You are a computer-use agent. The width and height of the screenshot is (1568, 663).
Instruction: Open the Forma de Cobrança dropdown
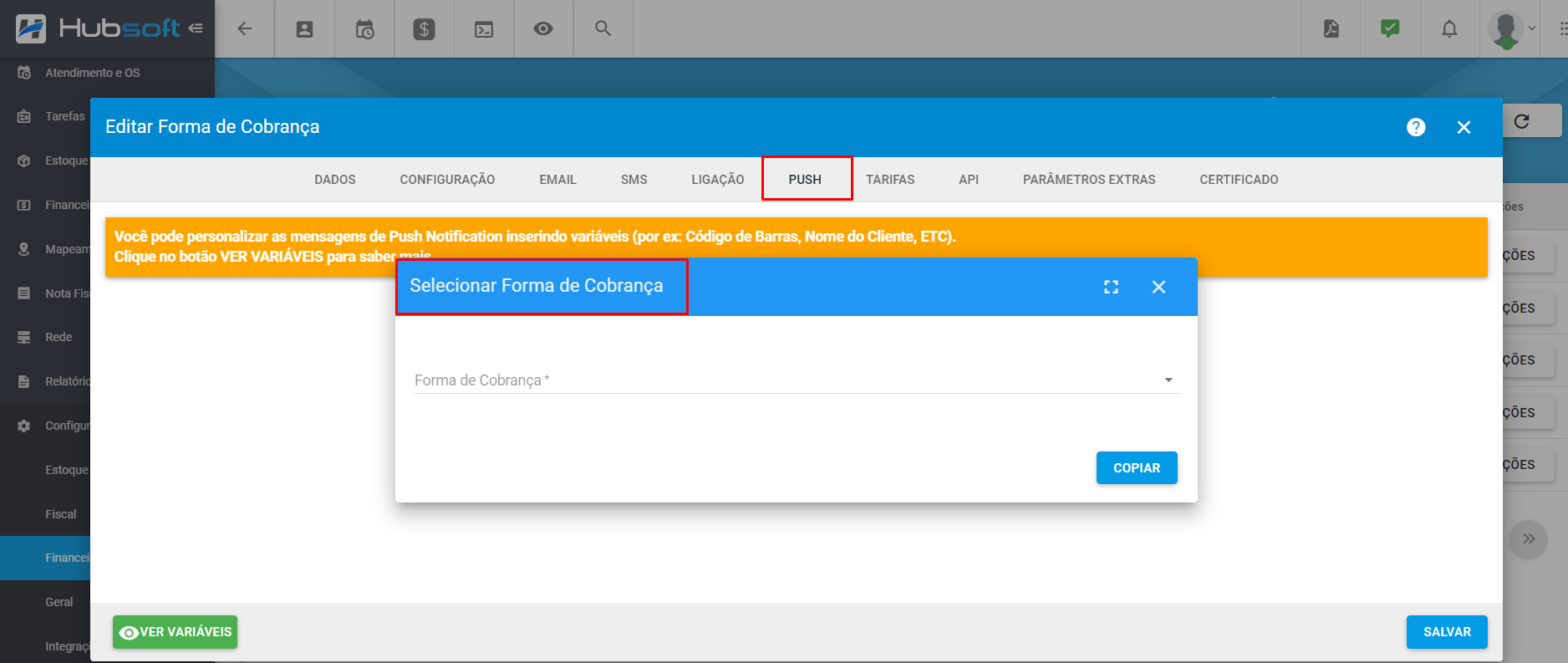coord(796,380)
